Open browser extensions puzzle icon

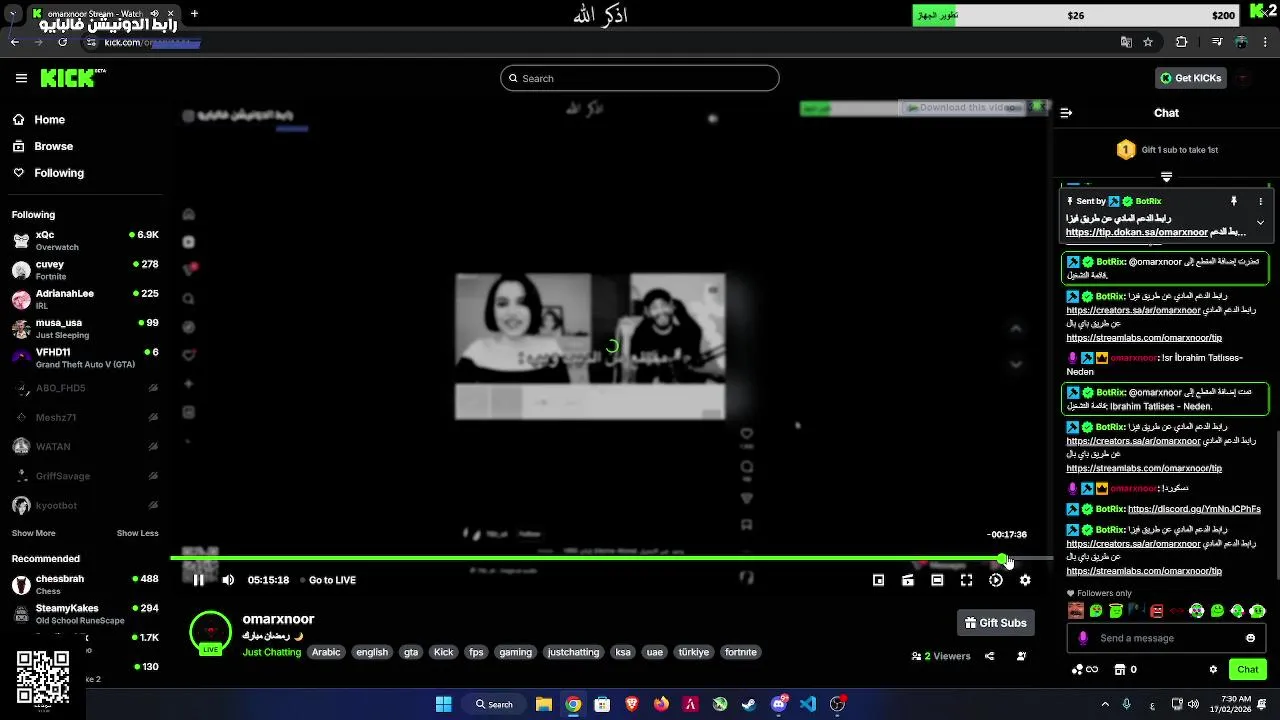tap(1181, 42)
